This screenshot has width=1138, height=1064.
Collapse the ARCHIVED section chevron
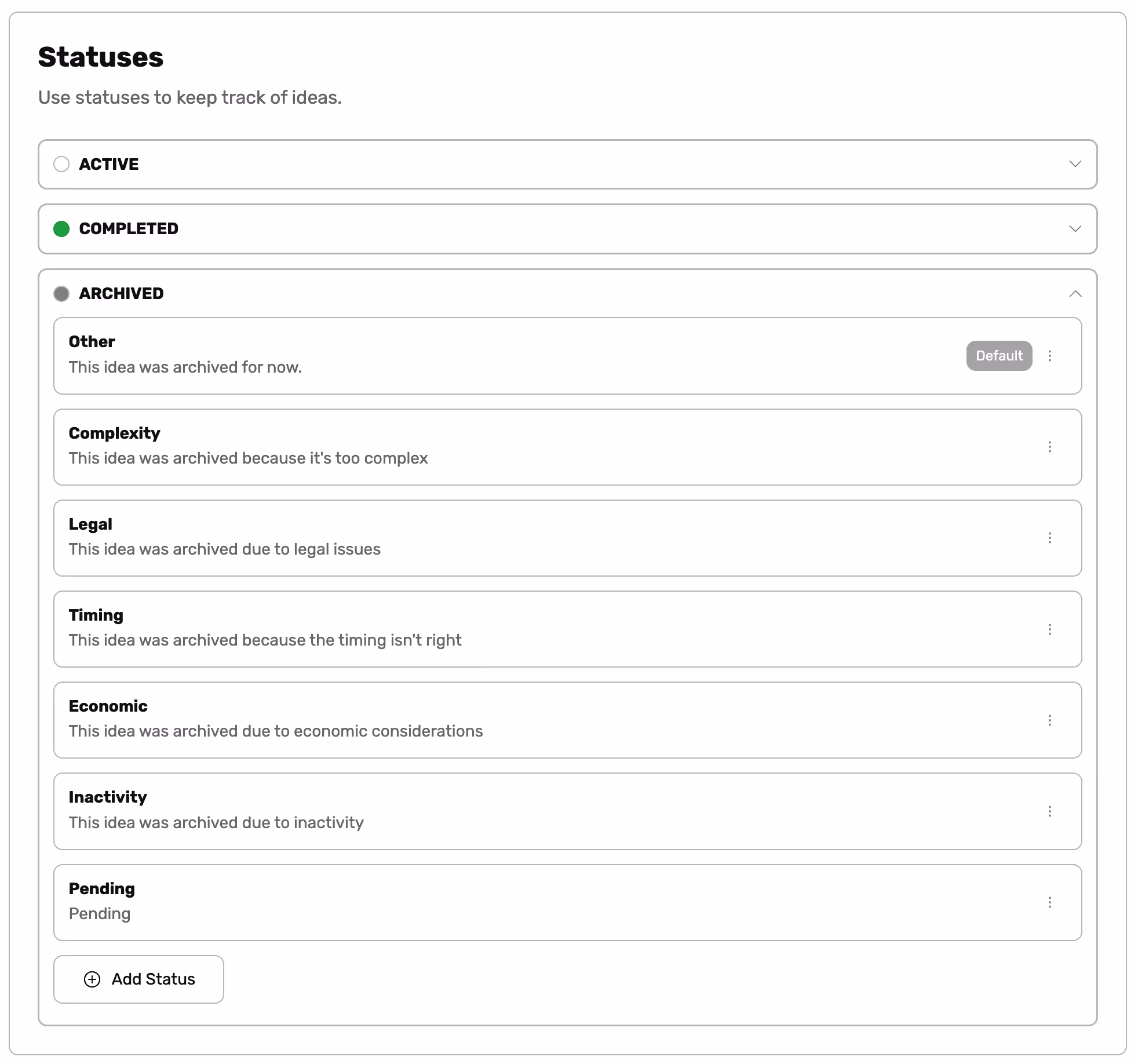(x=1075, y=294)
